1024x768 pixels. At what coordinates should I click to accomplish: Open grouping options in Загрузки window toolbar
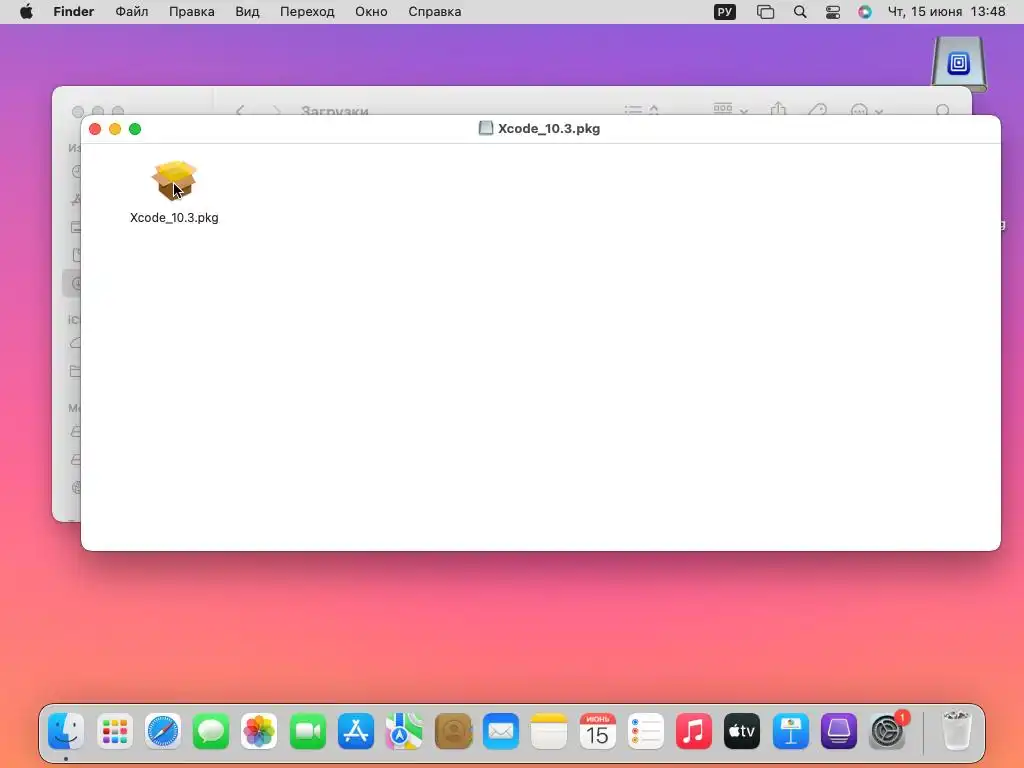coord(730,110)
